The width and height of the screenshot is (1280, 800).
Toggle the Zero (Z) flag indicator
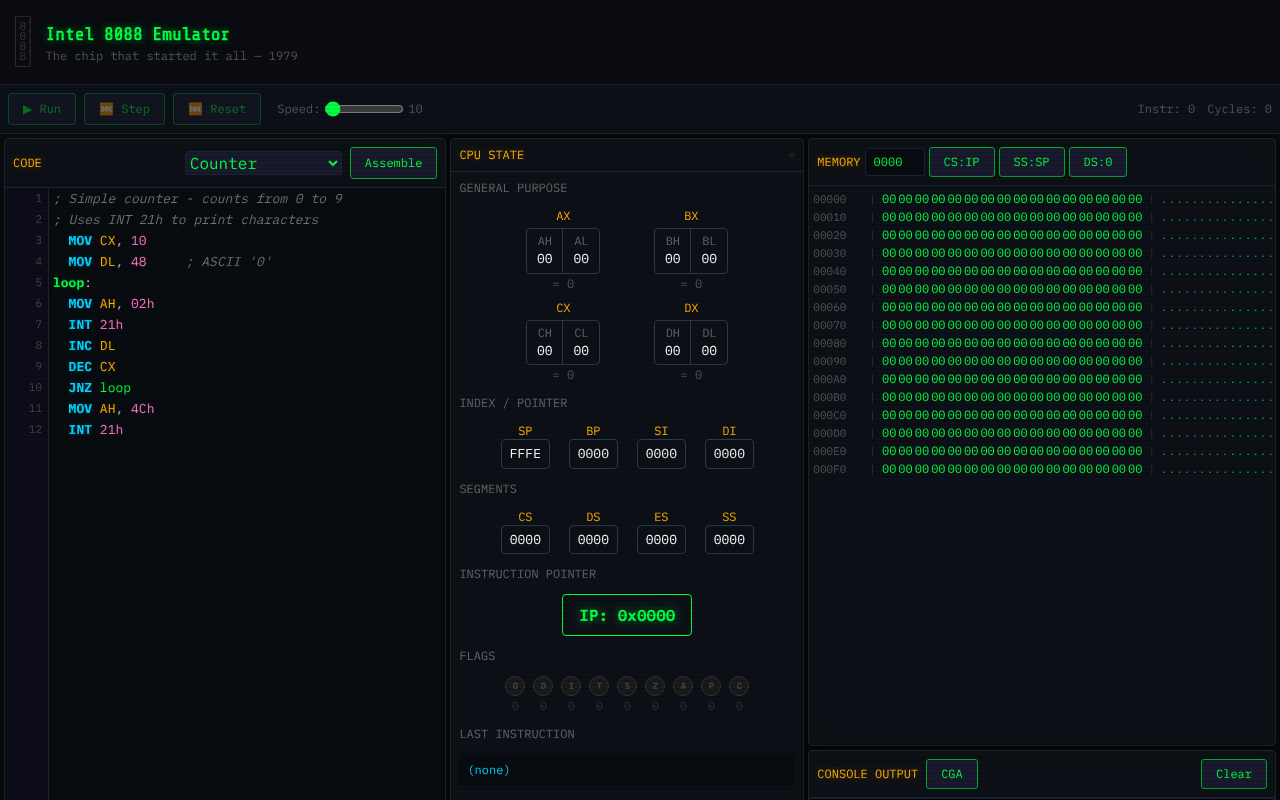click(x=655, y=686)
